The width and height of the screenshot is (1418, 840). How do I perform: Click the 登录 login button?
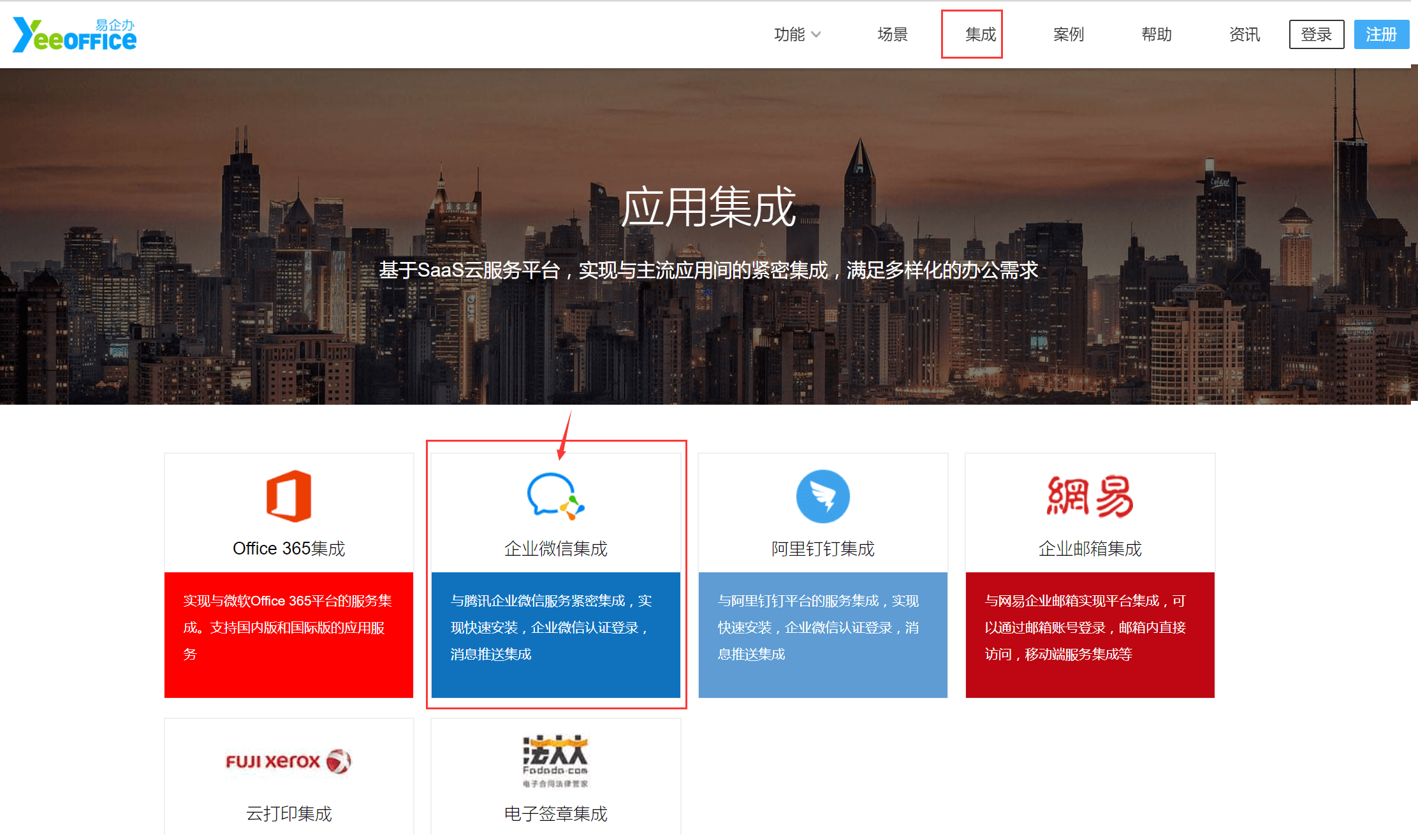[x=1316, y=34]
